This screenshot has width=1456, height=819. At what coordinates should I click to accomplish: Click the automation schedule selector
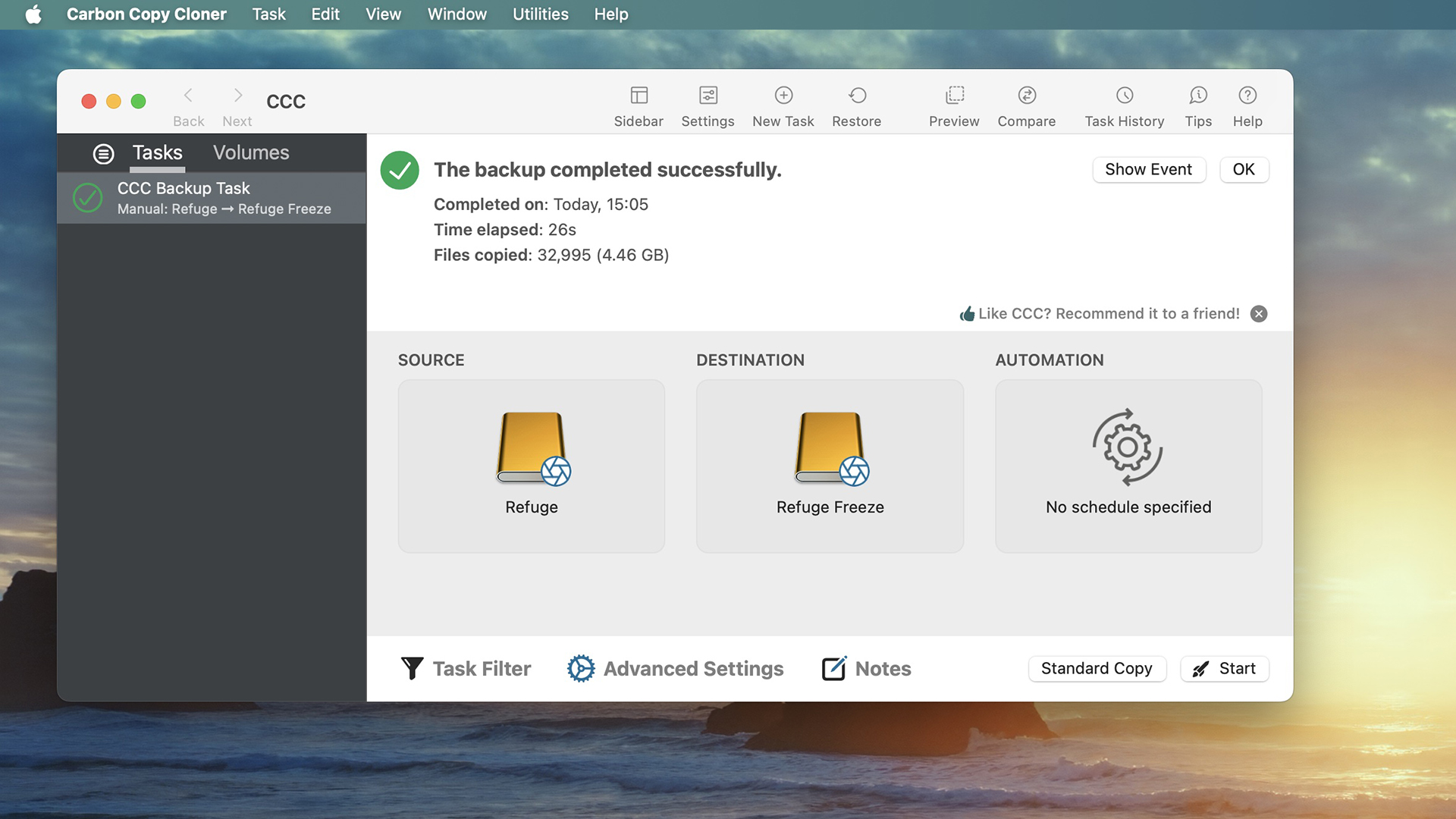click(1128, 466)
